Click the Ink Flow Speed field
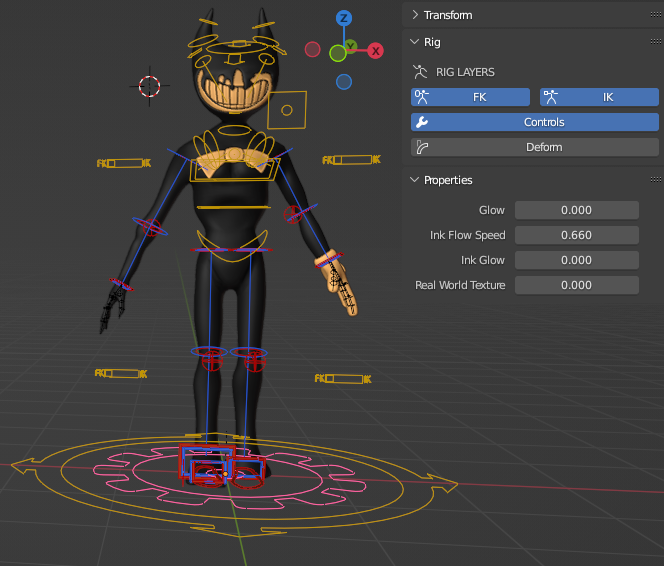The width and height of the screenshot is (664, 566). (577, 235)
